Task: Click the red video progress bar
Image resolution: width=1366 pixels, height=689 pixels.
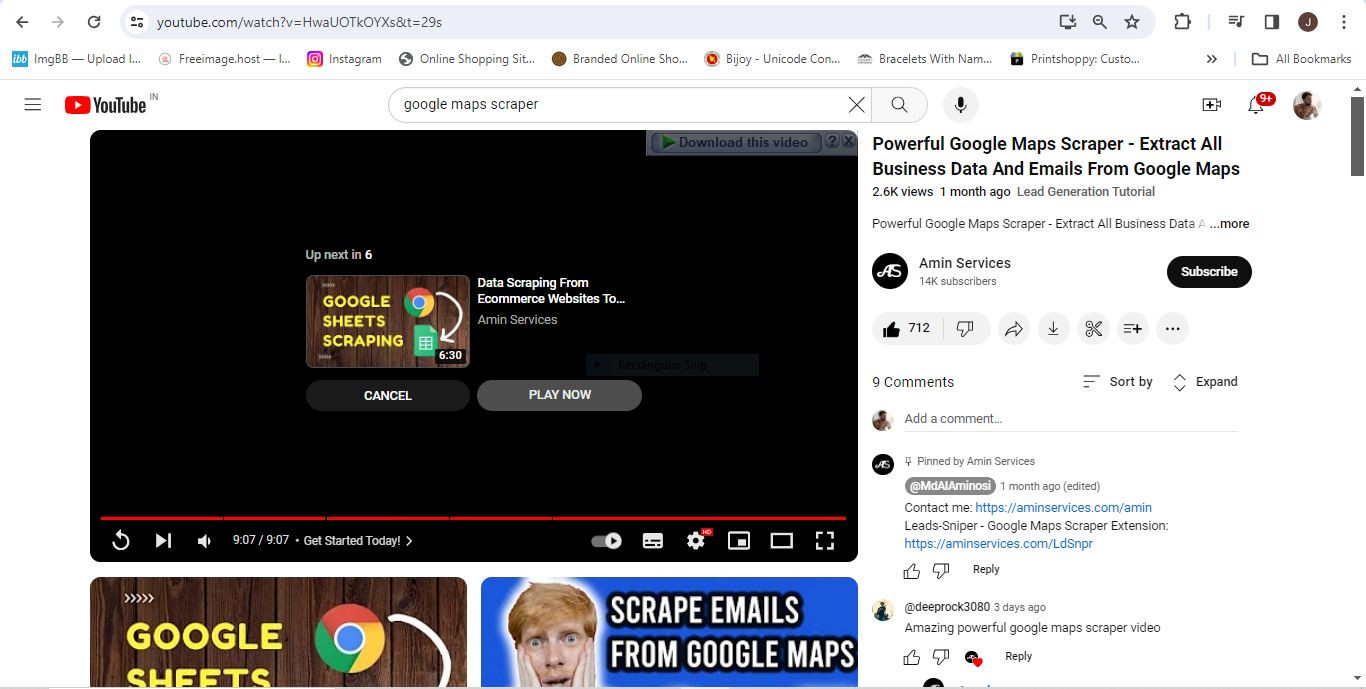Action: coord(473,518)
